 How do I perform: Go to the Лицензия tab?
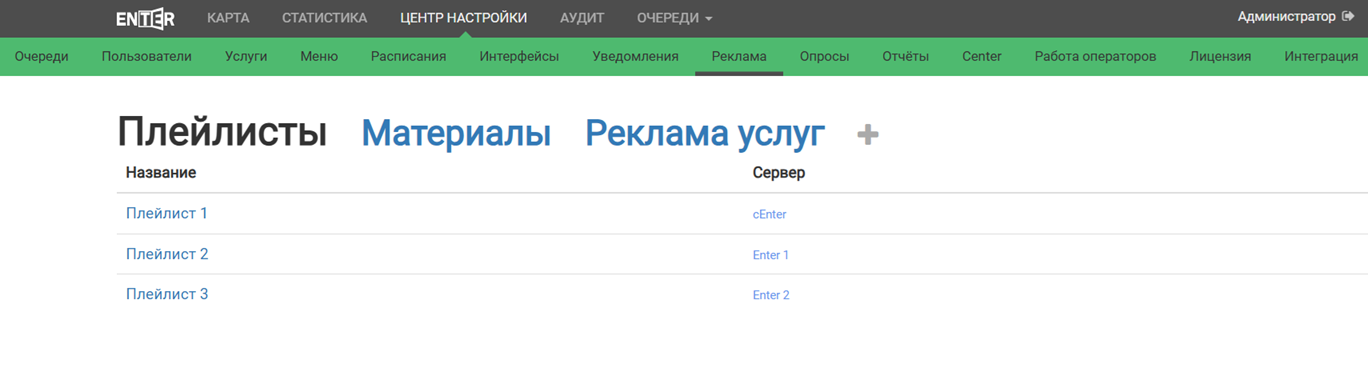pyautogui.click(x=1220, y=56)
